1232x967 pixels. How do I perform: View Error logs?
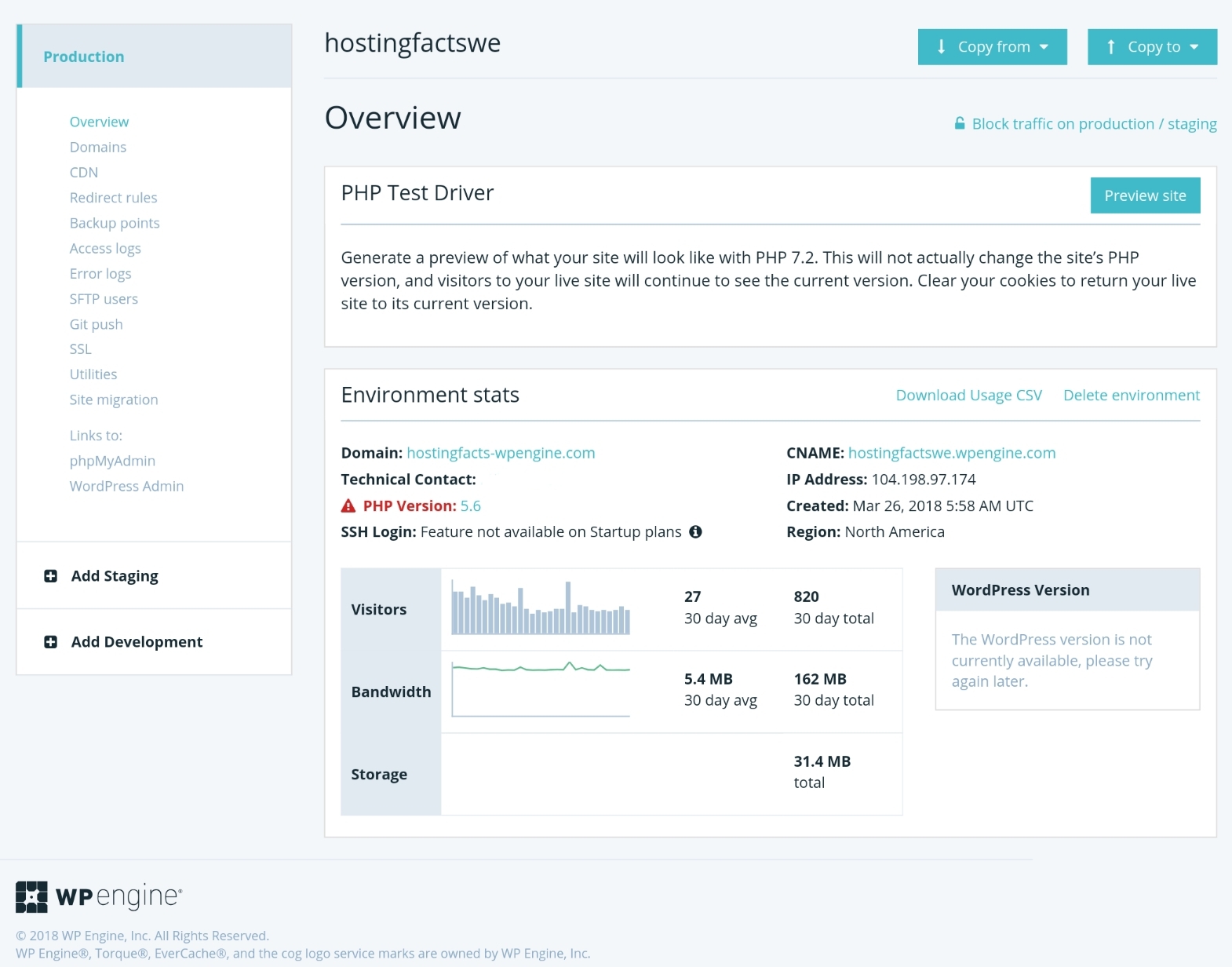pos(100,273)
